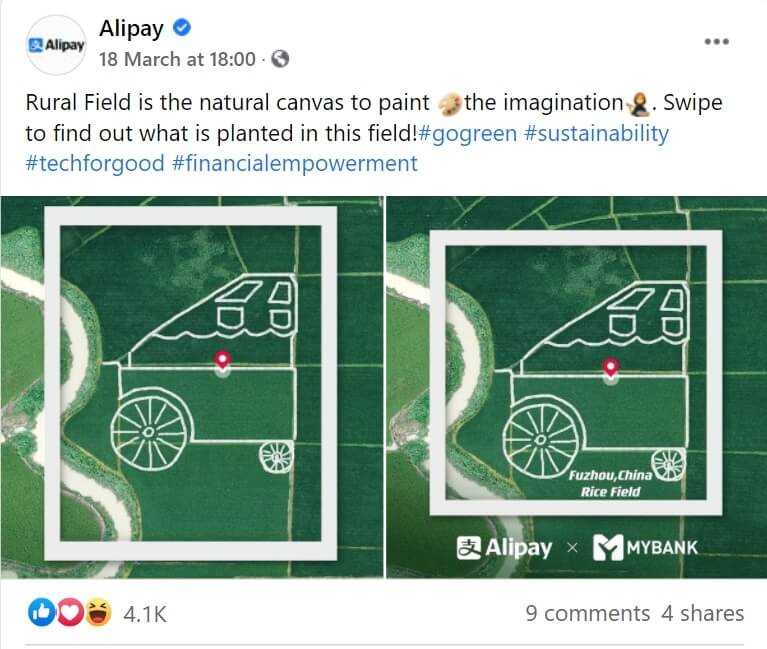This screenshot has width=767, height=649.
Task: Open the 9 comments link
Action: pyautogui.click(x=588, y=613)
